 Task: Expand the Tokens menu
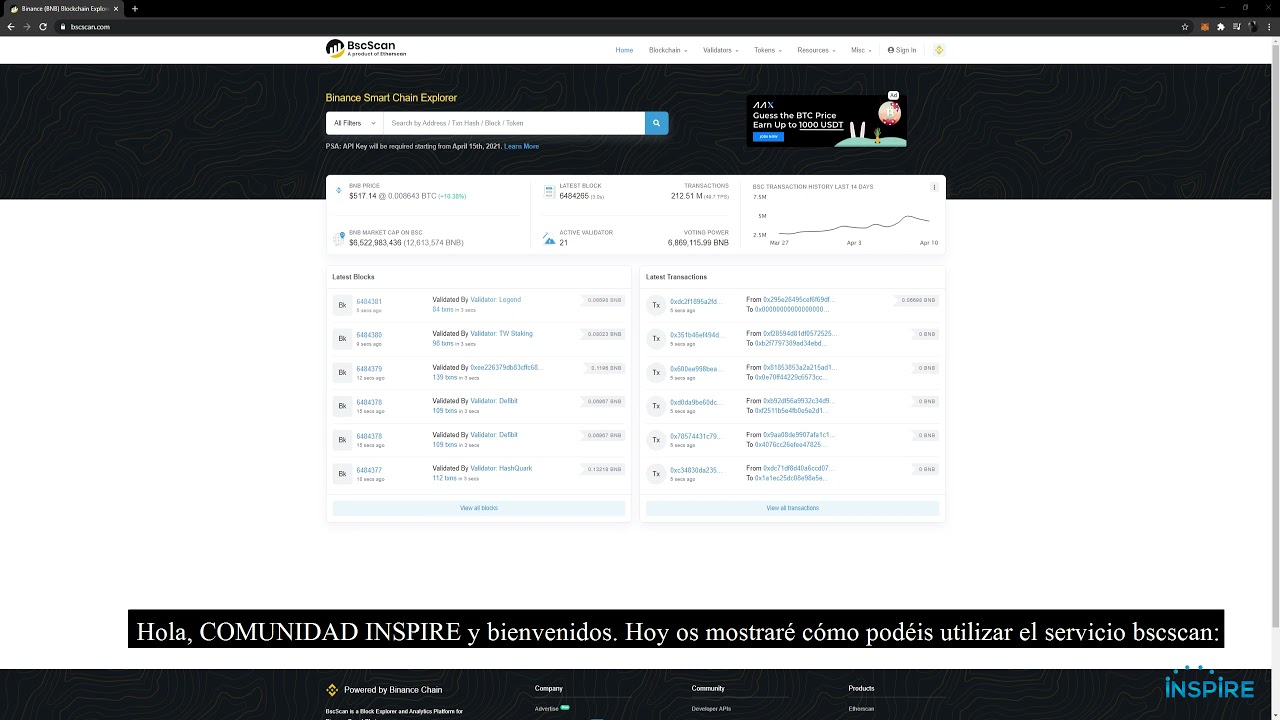tap(768, 50)
